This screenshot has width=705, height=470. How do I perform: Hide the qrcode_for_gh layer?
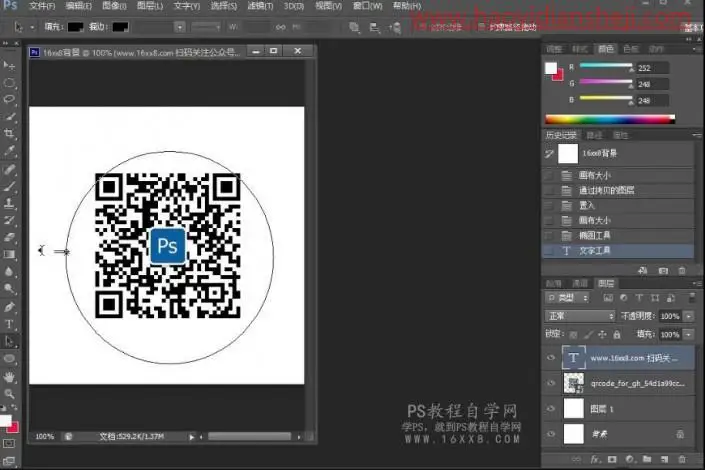point(551,383)
